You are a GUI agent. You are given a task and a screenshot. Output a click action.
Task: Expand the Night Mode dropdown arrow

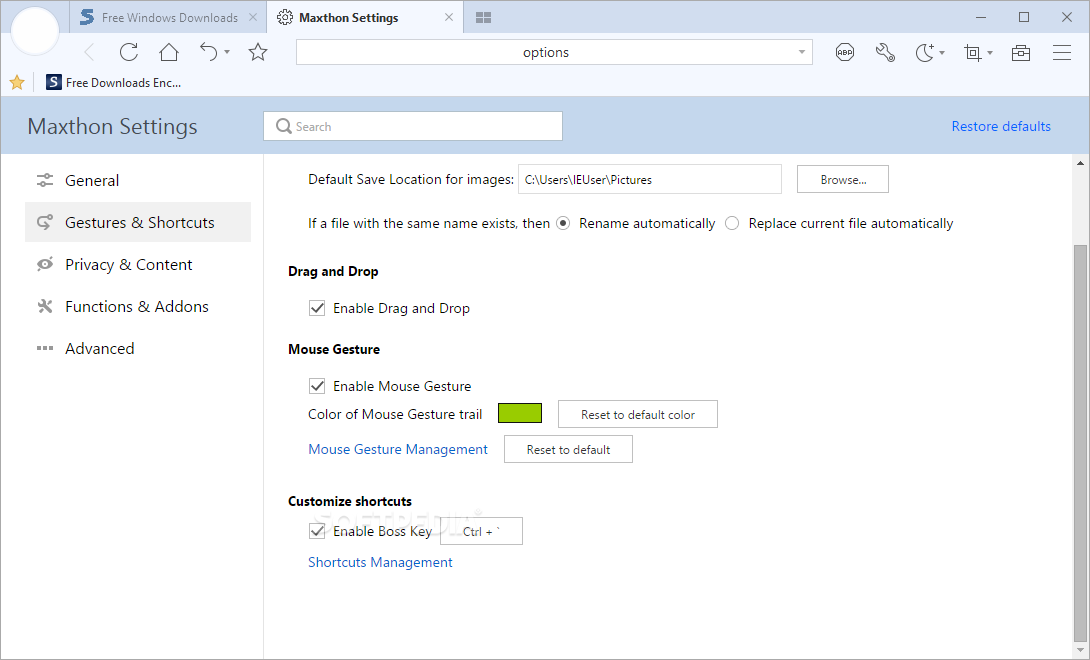942,53
